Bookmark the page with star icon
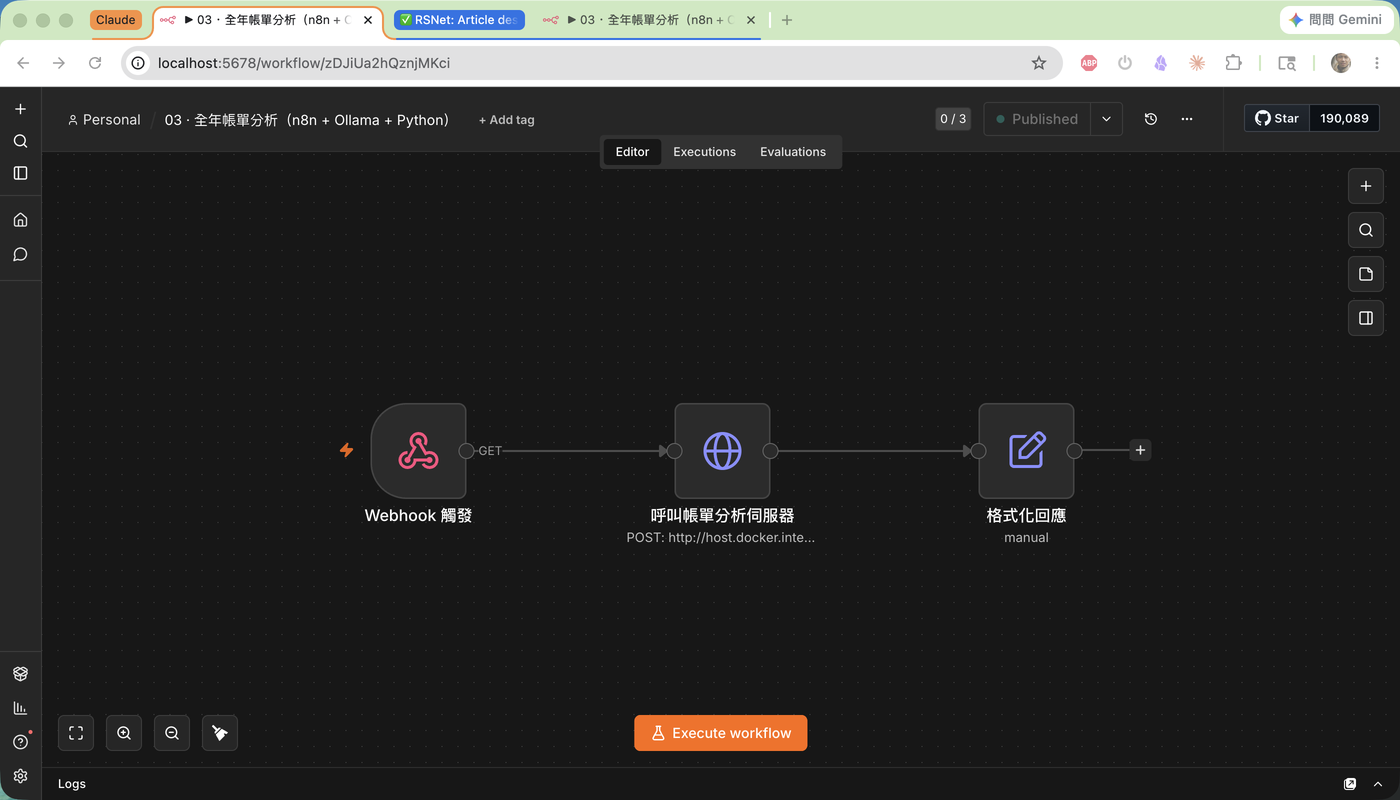The width and height of the screenshot is (1400, 800). (1039, 63)
